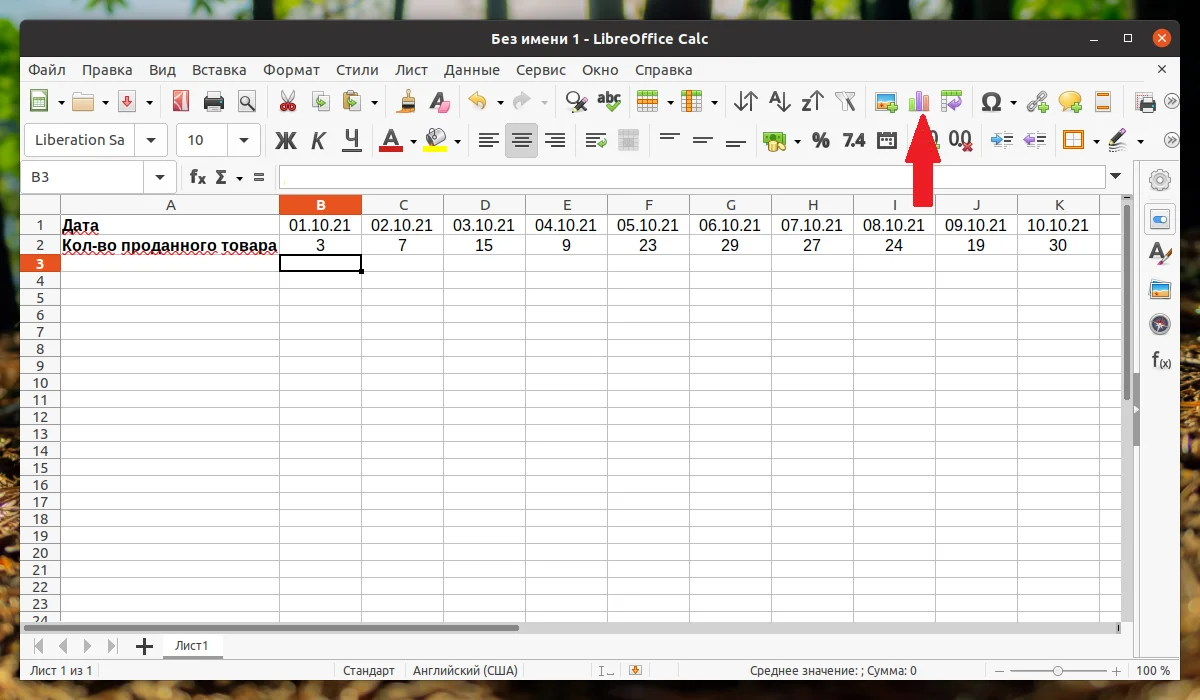Insert a comment using toolbar icon
The width and height of the screenshot is (1200, 700).
coord(1069,101)
